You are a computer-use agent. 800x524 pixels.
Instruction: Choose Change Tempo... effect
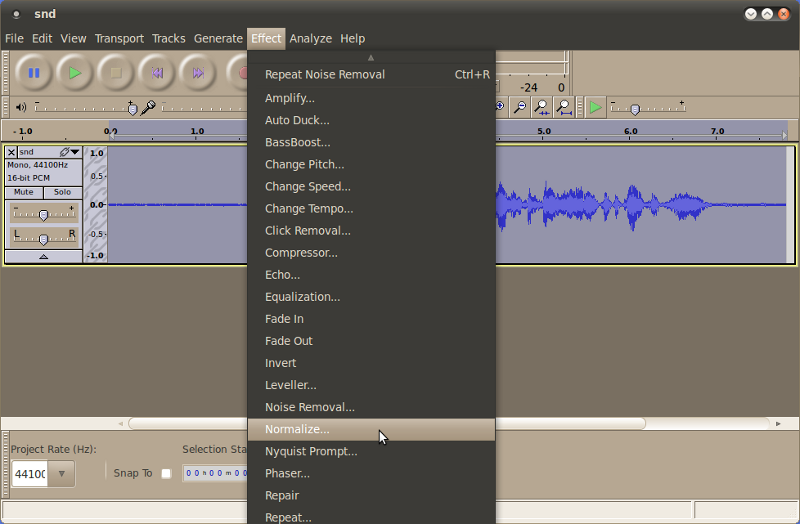point(371,209)
